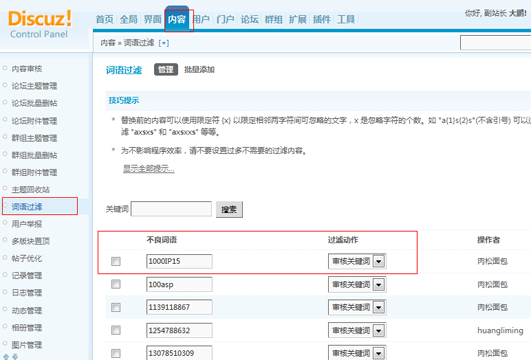This screenshot has width=531, height=360.
Task: Open 论坛批量删帖 in the sidebar
Action: coord(34,103)
